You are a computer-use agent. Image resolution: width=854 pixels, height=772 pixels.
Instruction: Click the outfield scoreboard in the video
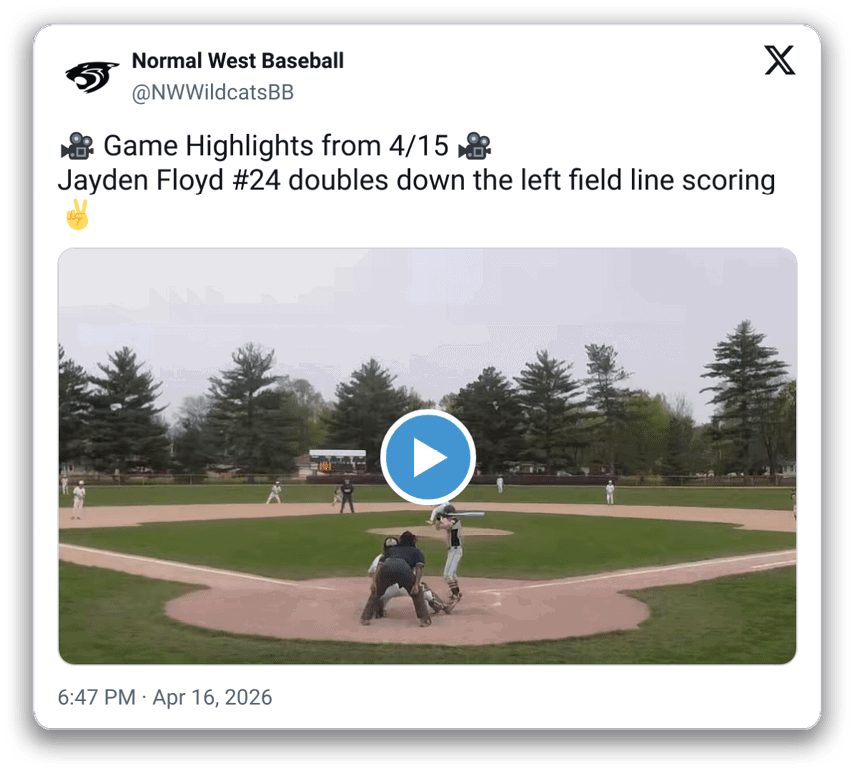click(x=338, y=461)
